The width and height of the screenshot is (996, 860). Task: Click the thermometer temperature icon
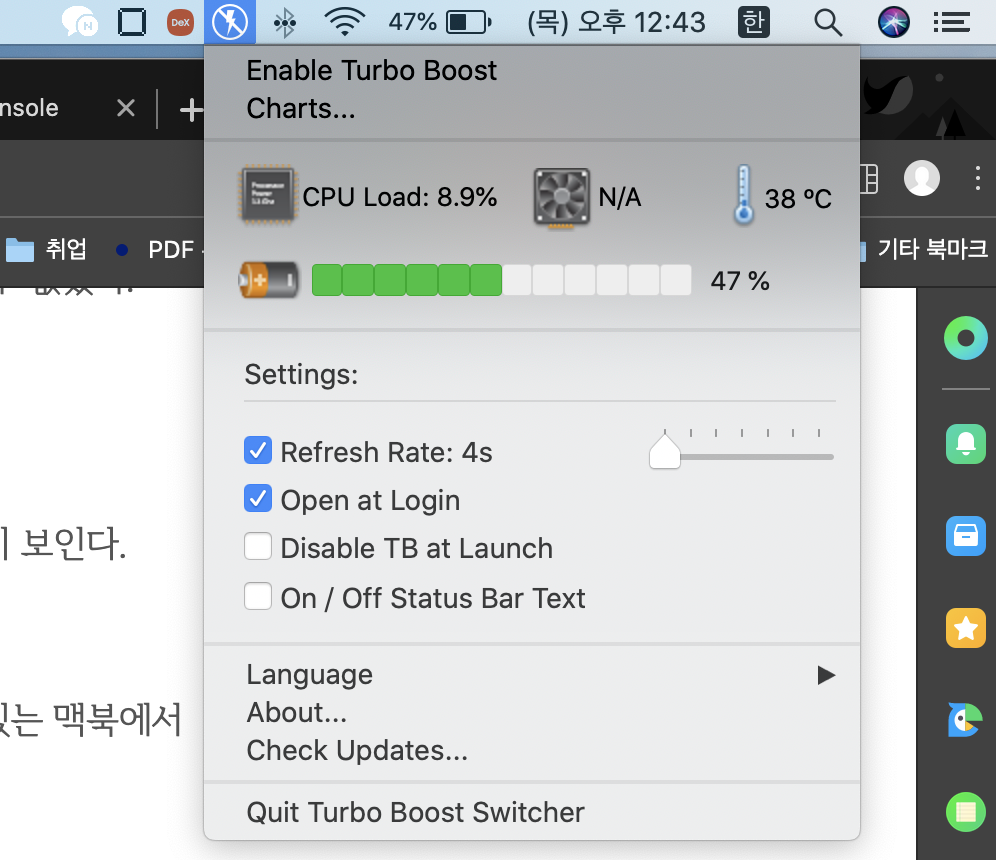point(744,194)
